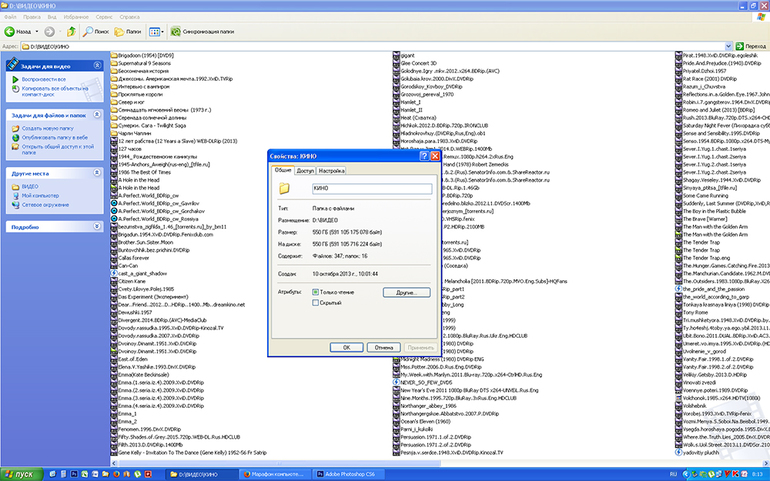Go up one folder level
This screenshot has height=481, width=770.
click(x=70, y=31)
